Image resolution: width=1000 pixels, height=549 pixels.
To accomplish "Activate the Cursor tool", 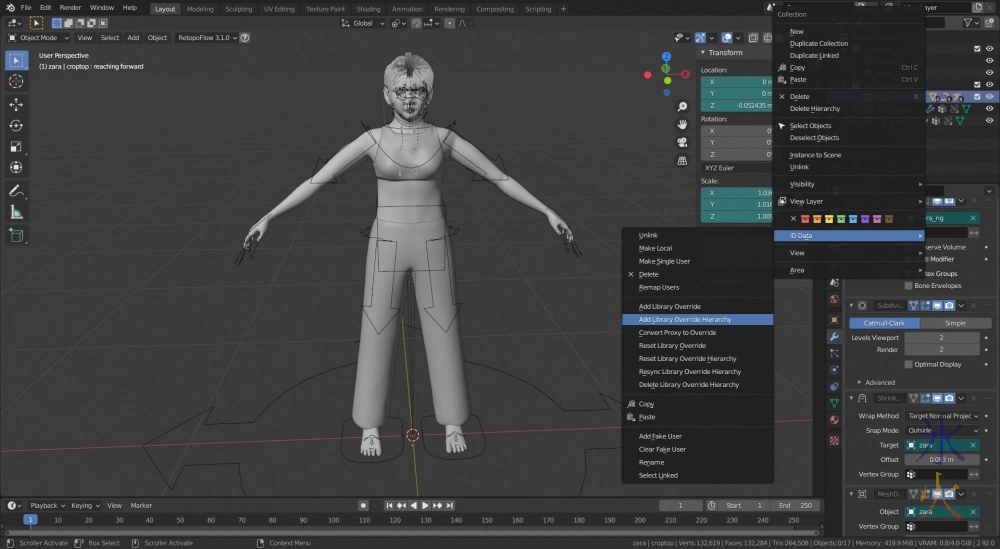I will click(16, 81).
